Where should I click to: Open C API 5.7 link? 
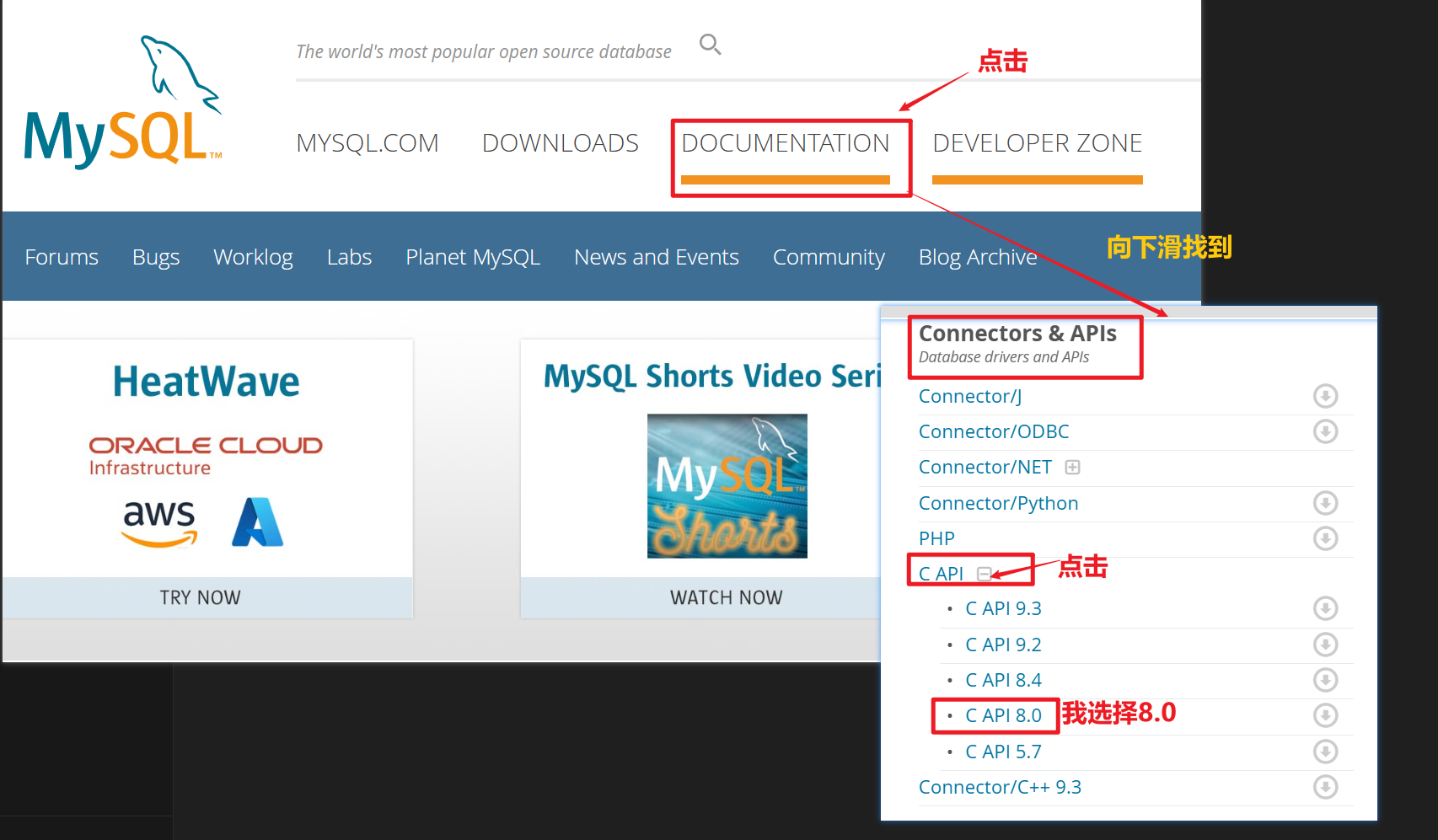[x=1003, y=752]
